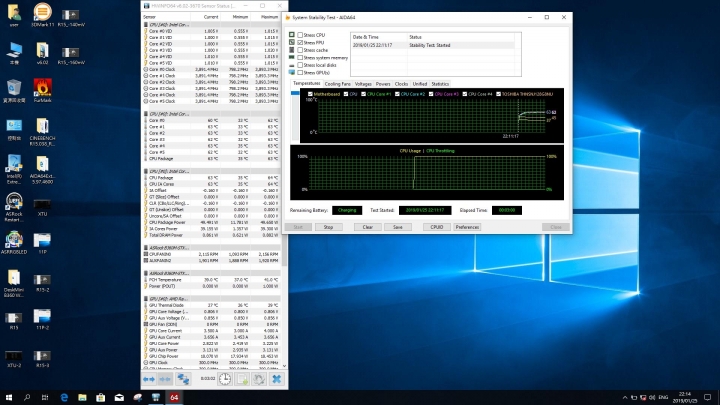Switch to Cooling Fans tab
This screenshot has height=405, width=720.
click(338, 84)
